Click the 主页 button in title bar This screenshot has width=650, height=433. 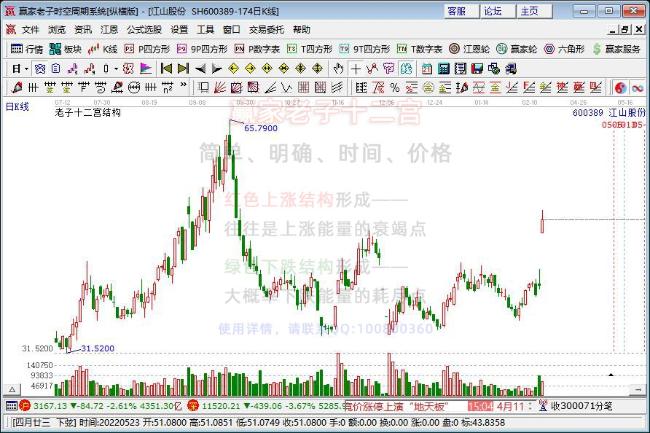pos(534,11)
